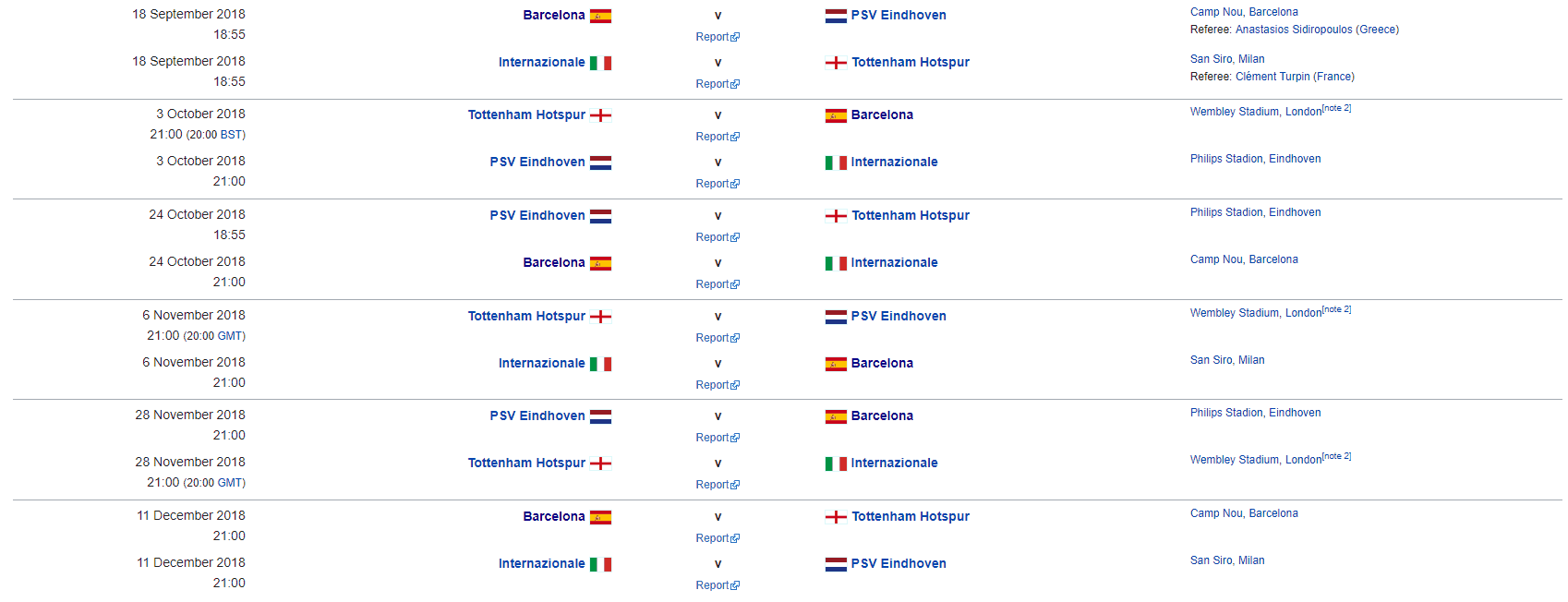
Task: Click the Italy flag beside Internazionale, 18 September
Action: coord(600,63)
